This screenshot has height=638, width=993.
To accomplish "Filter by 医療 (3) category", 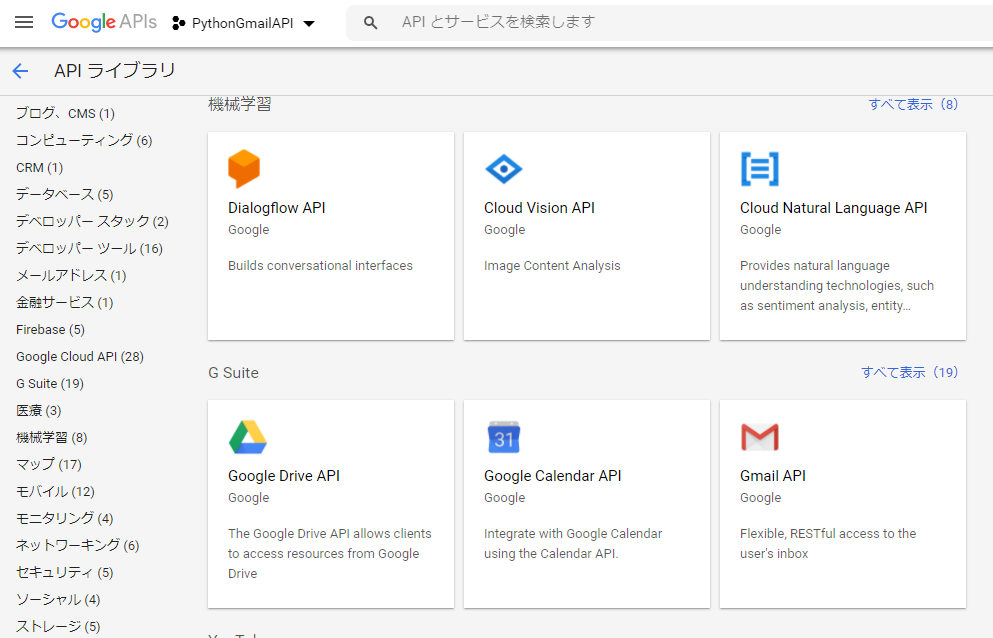I will click(x=39, y=411).
